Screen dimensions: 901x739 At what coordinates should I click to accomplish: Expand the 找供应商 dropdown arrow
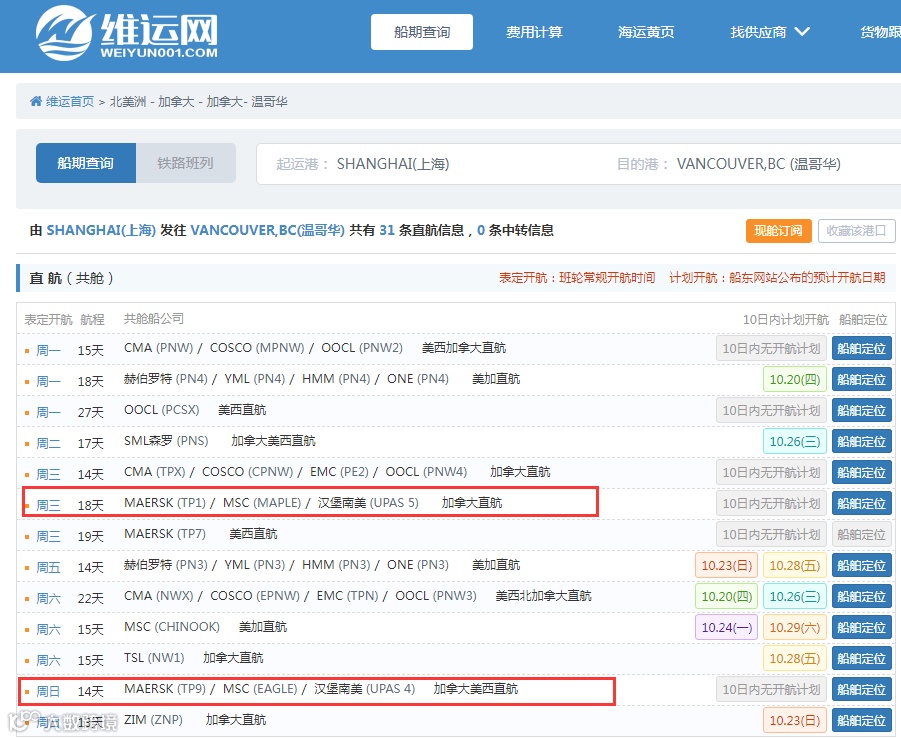click(x=802, y=32)
